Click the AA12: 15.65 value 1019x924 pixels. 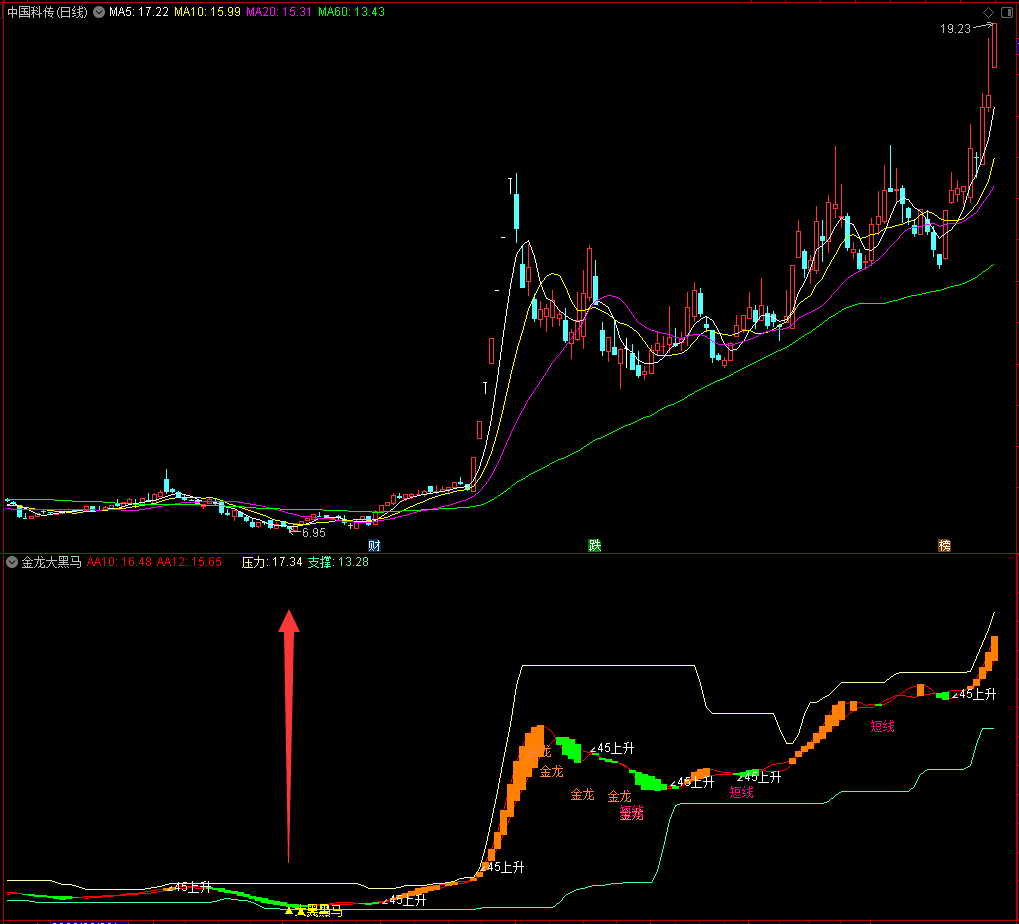tap(189, 562)
